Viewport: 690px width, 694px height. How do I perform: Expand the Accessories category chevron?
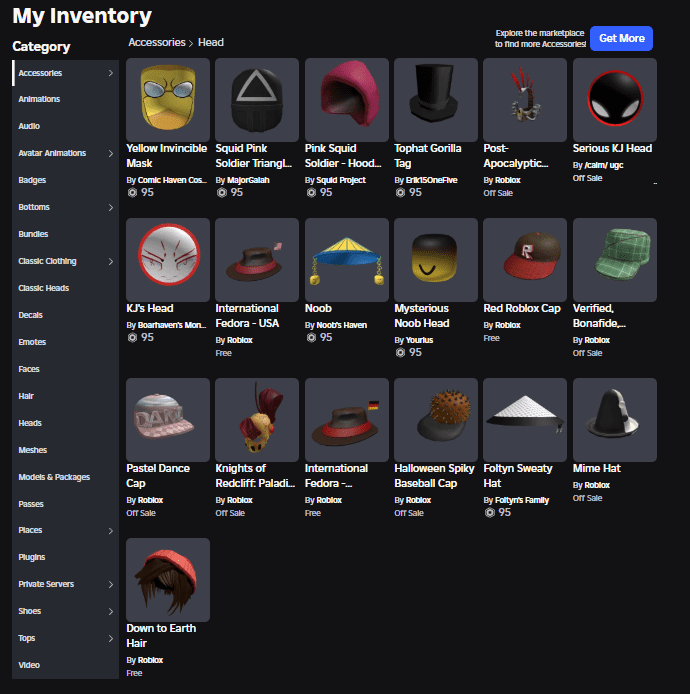(x=111, y=73)
